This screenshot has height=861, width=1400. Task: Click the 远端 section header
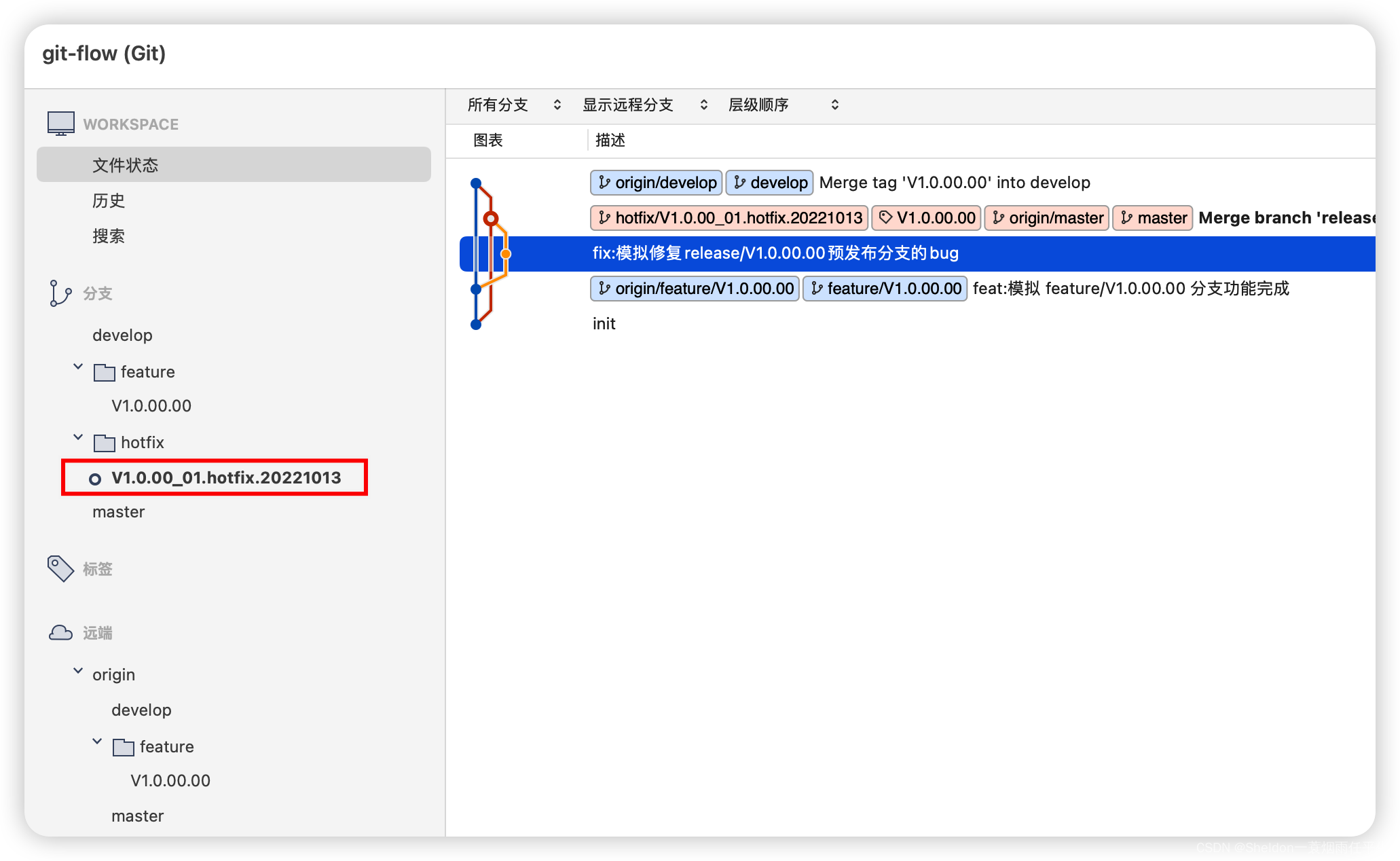pos(97,633)
